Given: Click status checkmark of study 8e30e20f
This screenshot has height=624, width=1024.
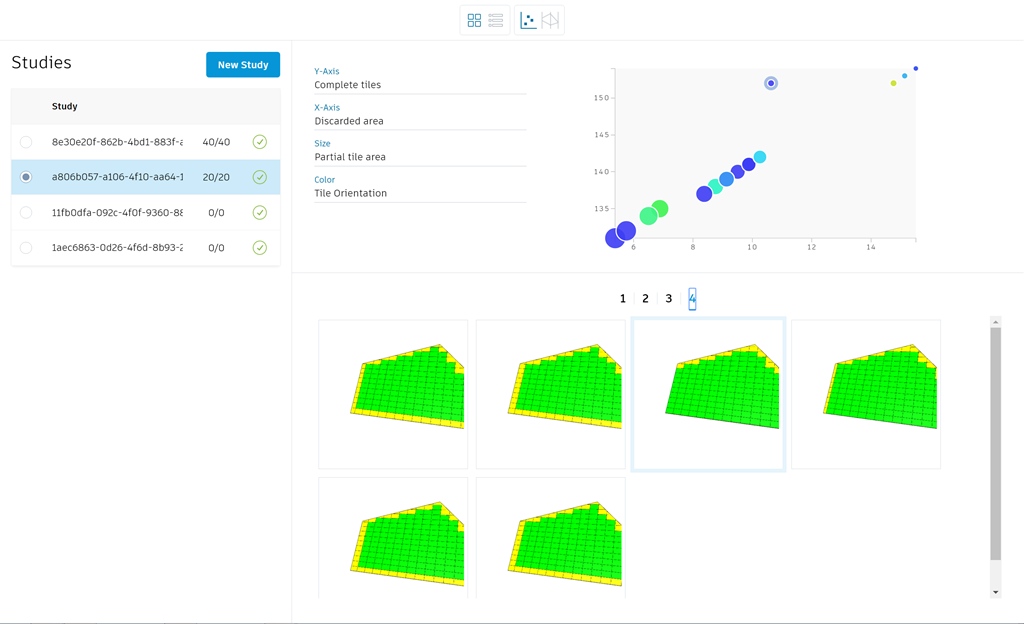Looking at the screenshot, I should coord(260,142).
